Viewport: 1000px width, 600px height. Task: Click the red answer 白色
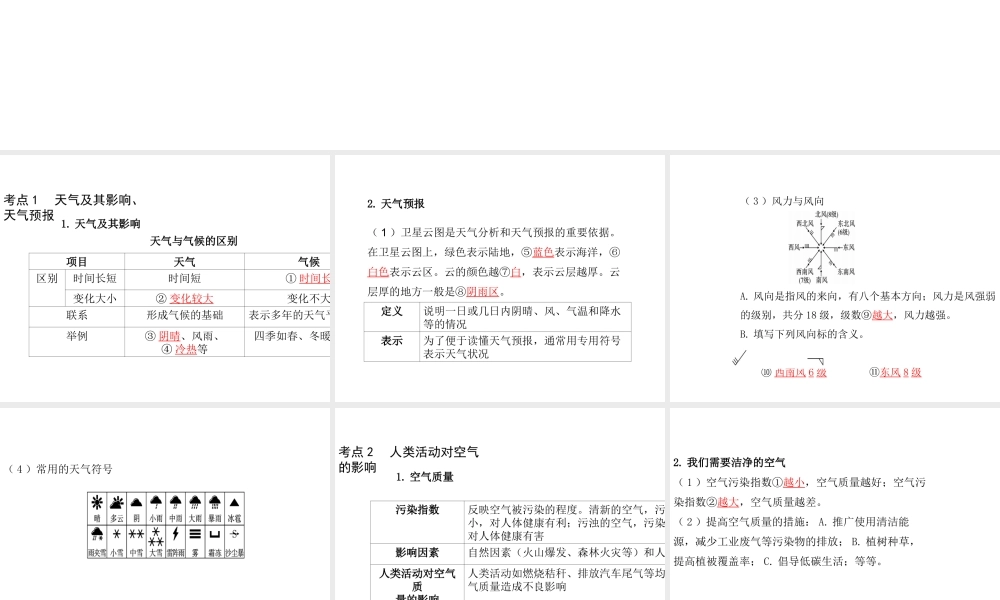(x=378, y=272)
